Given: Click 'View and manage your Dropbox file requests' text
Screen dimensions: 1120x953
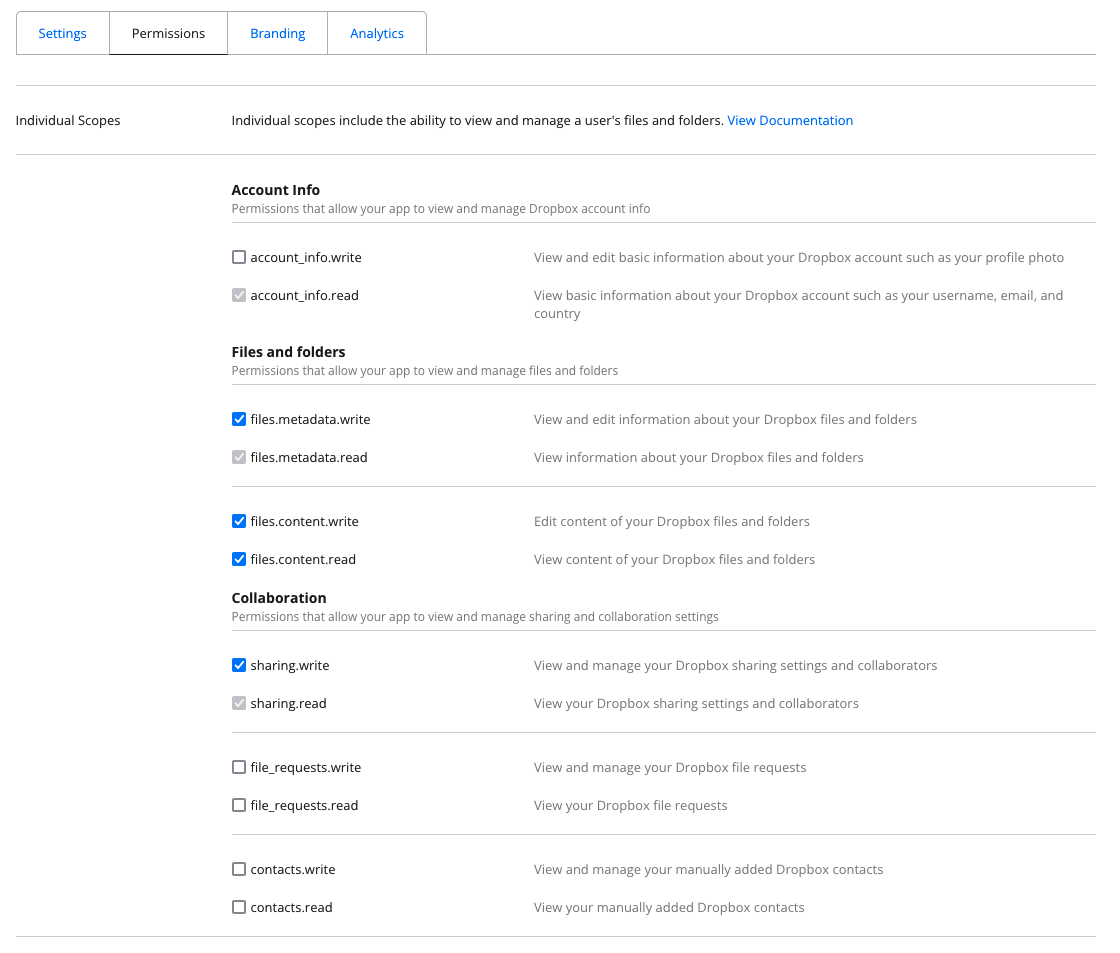Looking at the screenshot, I should coord(670,768).
